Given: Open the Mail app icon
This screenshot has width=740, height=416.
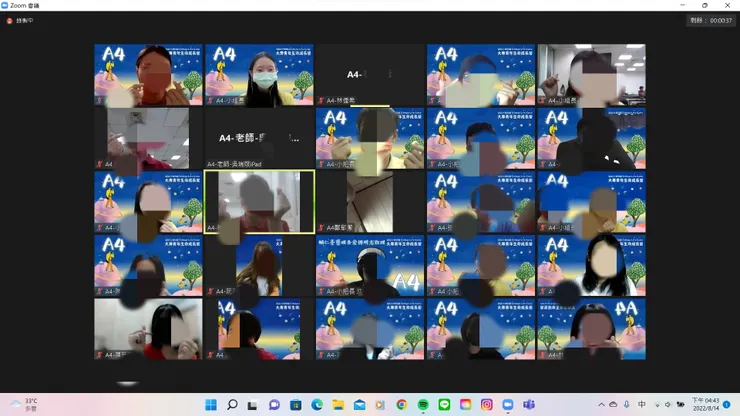Looking at the screenshot, I should click(359, 405).
